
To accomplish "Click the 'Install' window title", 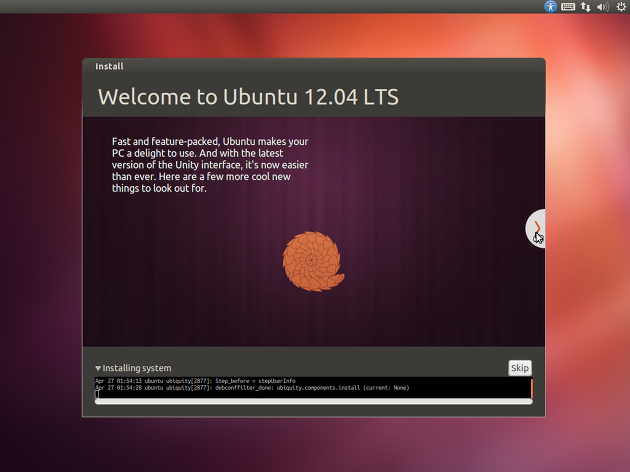I will [x=109, y=67].
